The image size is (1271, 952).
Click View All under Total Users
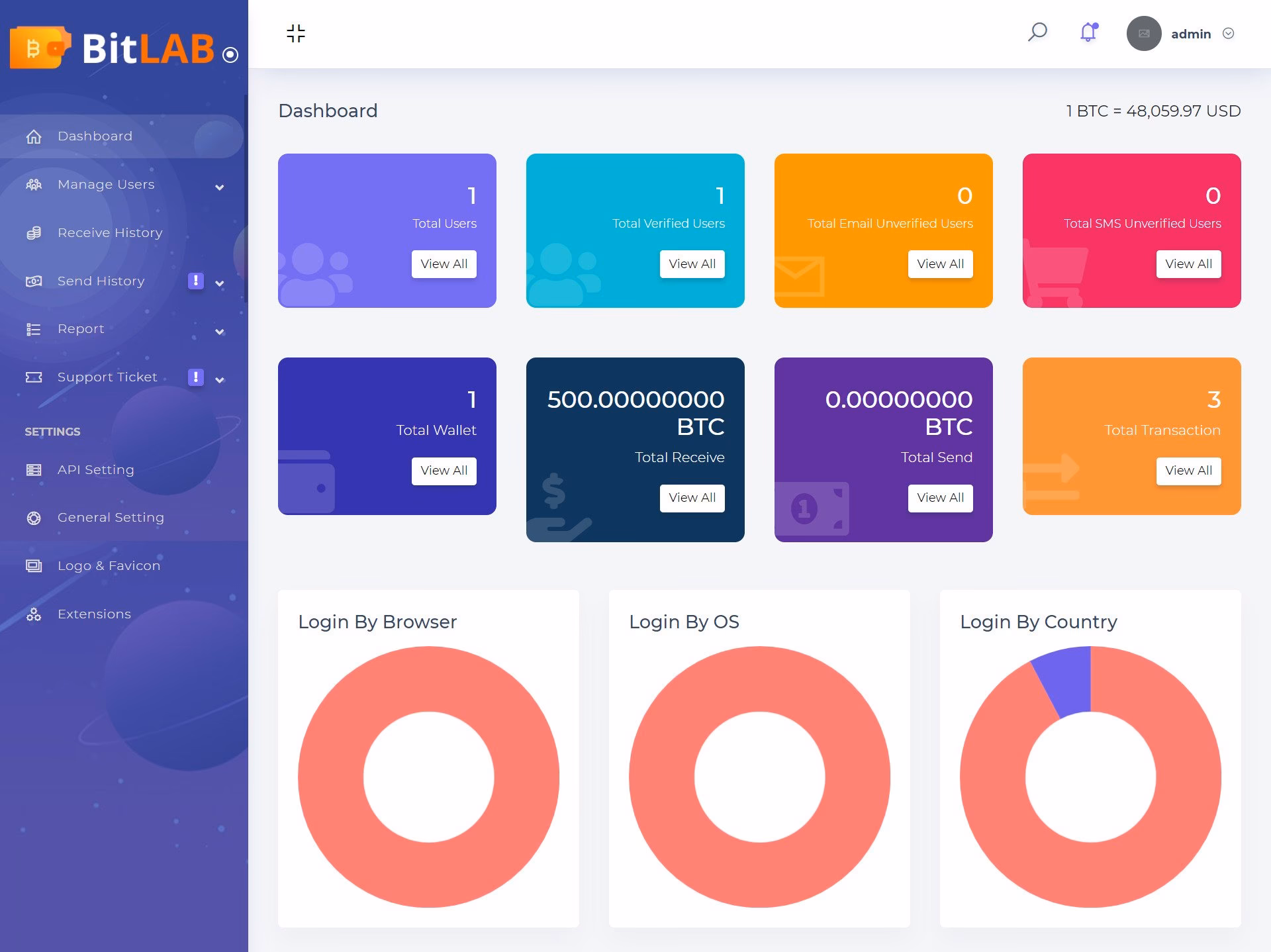(x=444, y=264)
